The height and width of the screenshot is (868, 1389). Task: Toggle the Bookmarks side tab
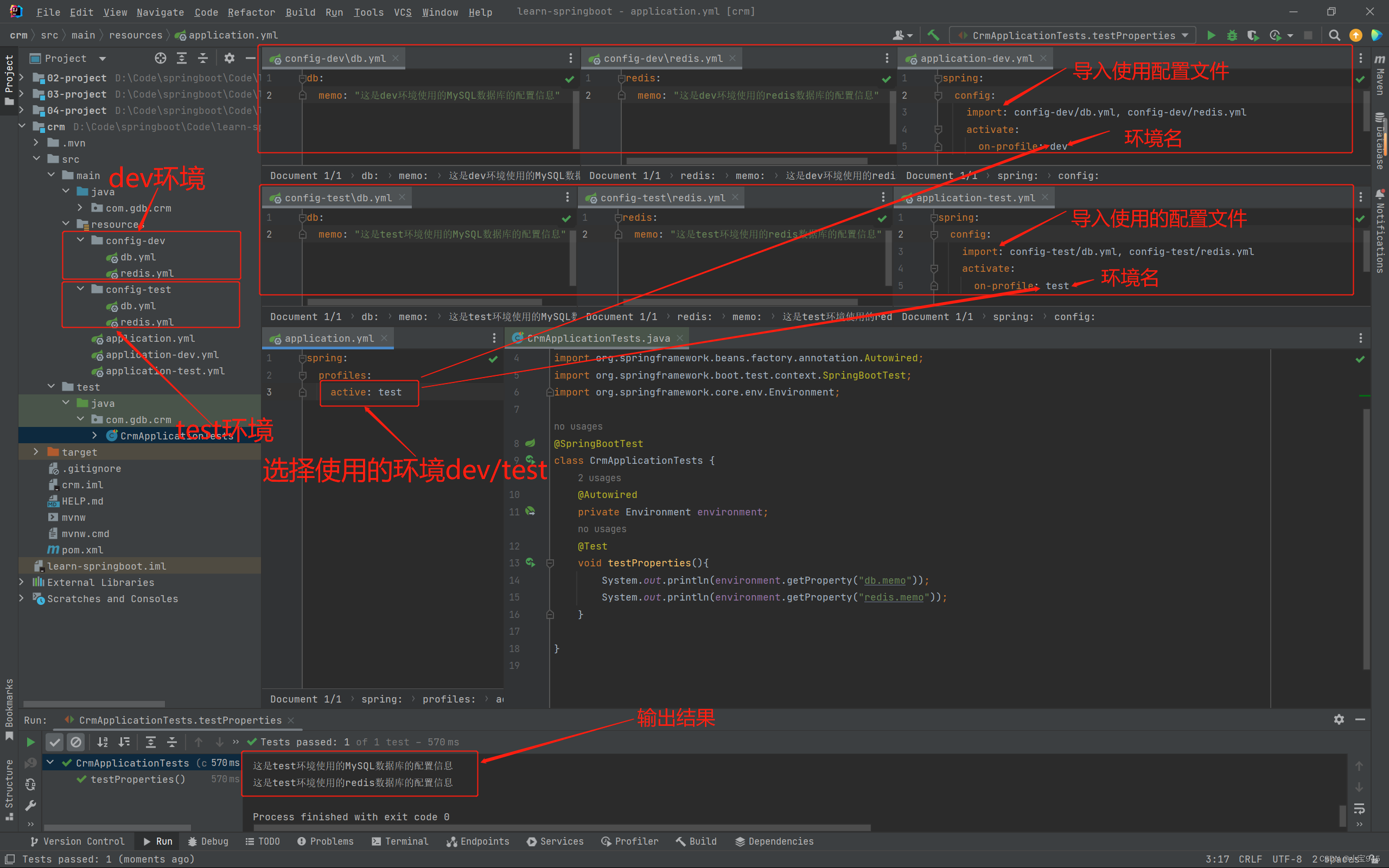tap(9, 709)
